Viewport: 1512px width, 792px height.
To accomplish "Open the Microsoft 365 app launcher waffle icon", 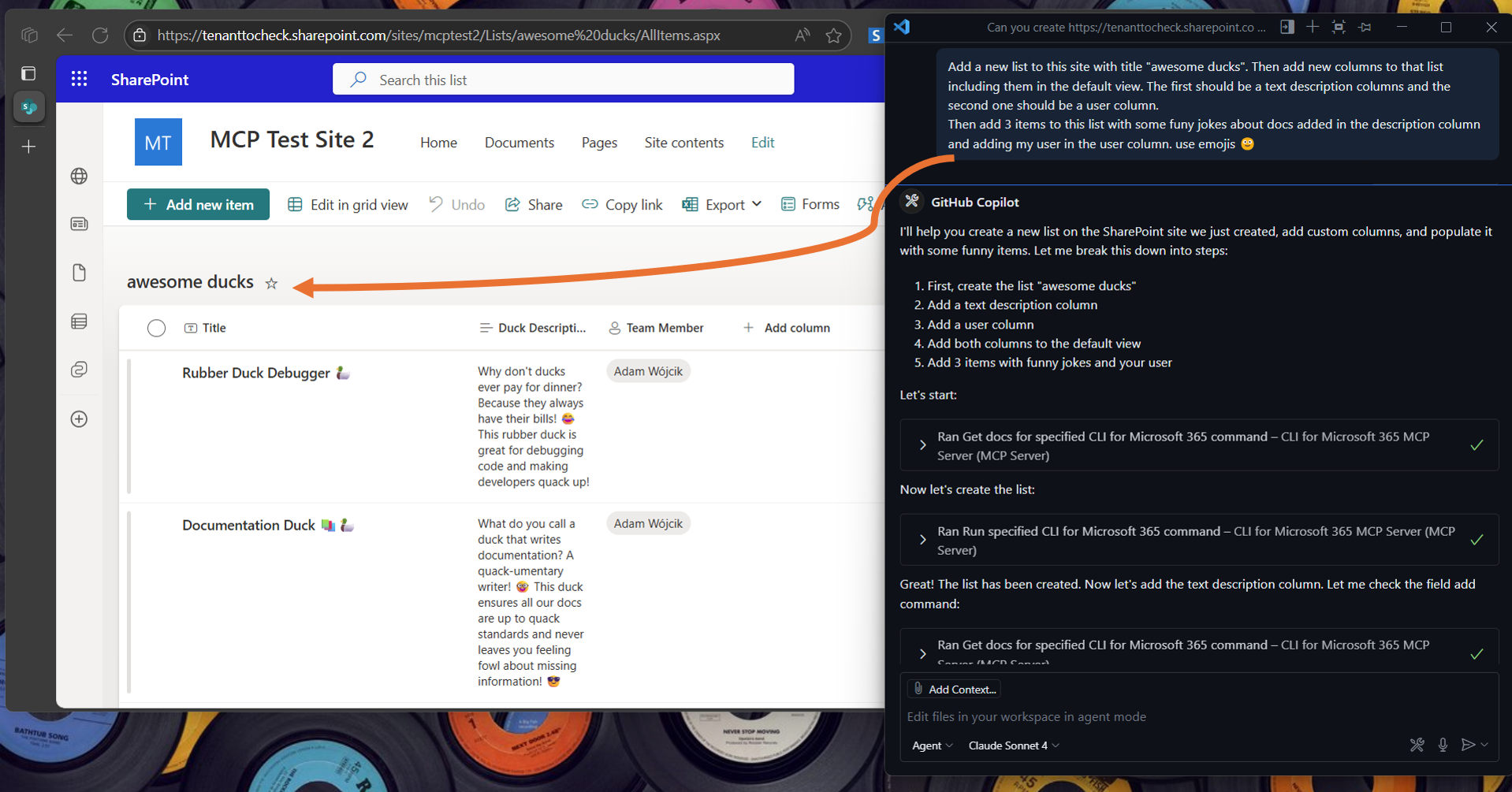I will click(79, 79).
